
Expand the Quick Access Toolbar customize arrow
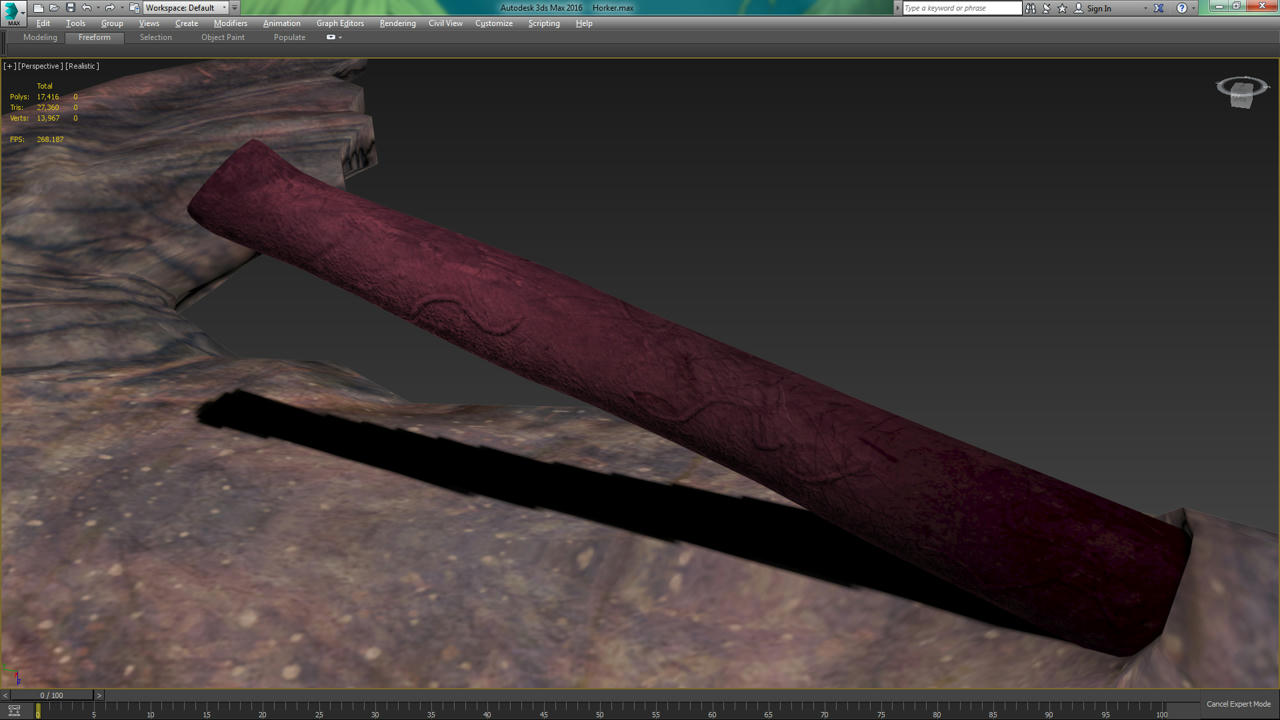[x=235, y=8]
